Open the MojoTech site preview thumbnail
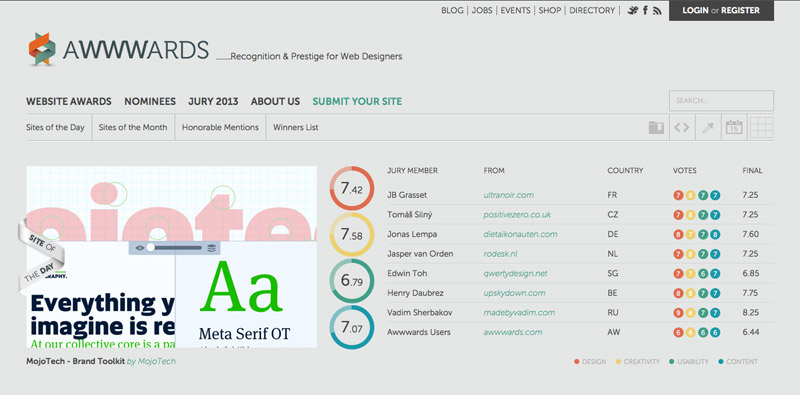Viewport: 800px width, 395px height. (171, 257)
